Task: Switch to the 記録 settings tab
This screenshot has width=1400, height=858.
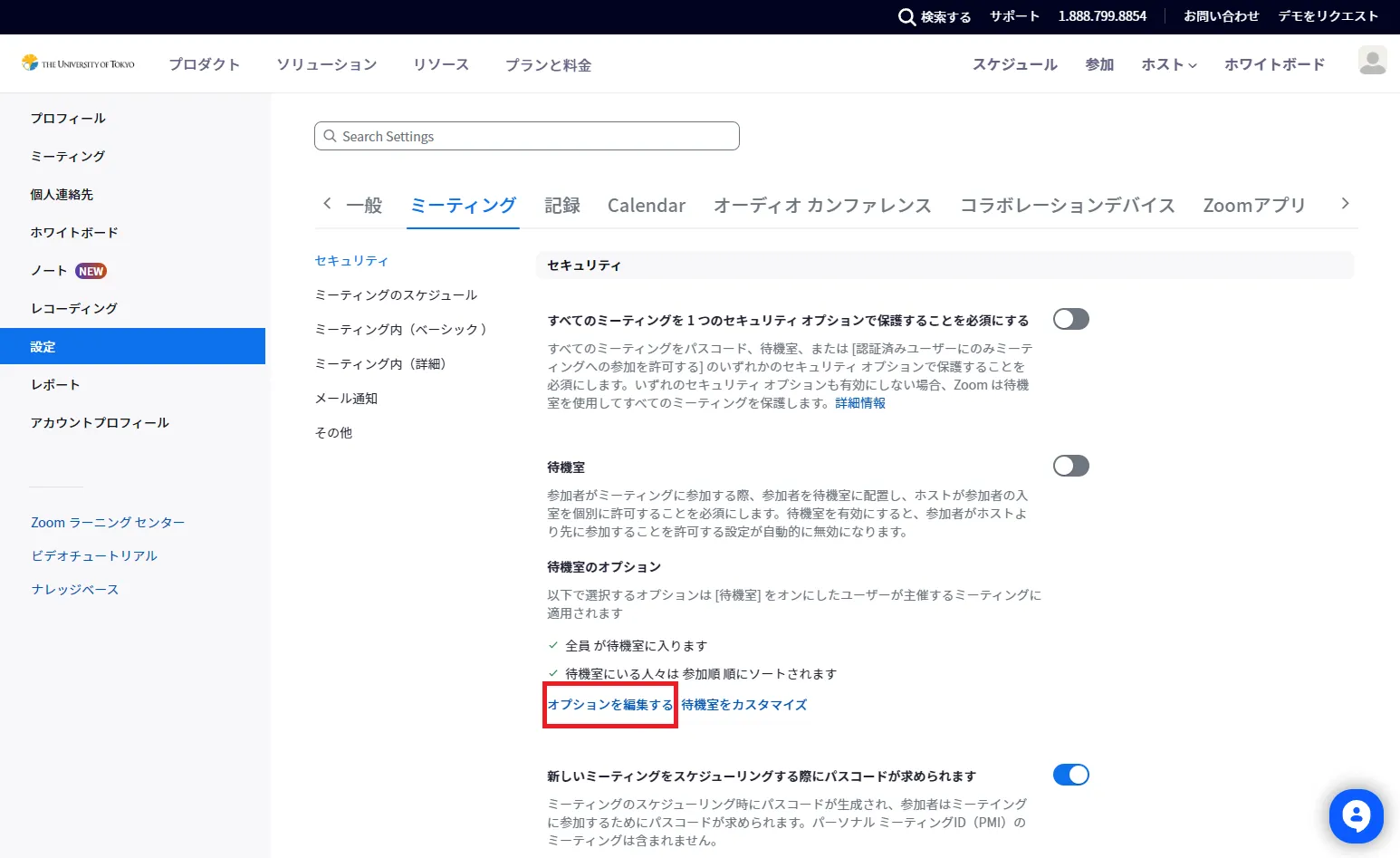Action: pos(561,206)
